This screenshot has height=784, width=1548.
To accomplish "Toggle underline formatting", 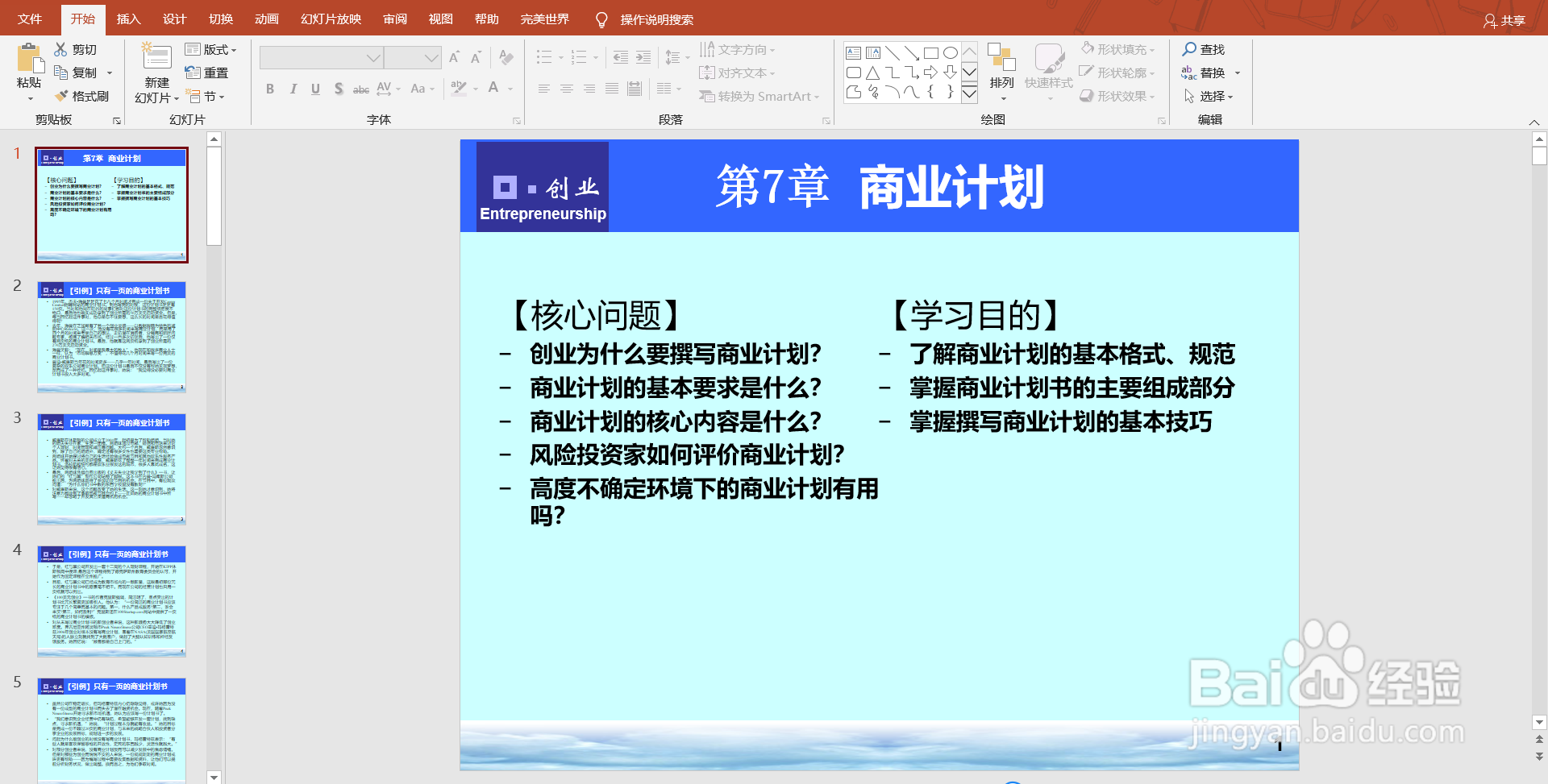I will [x=314, y=89].
